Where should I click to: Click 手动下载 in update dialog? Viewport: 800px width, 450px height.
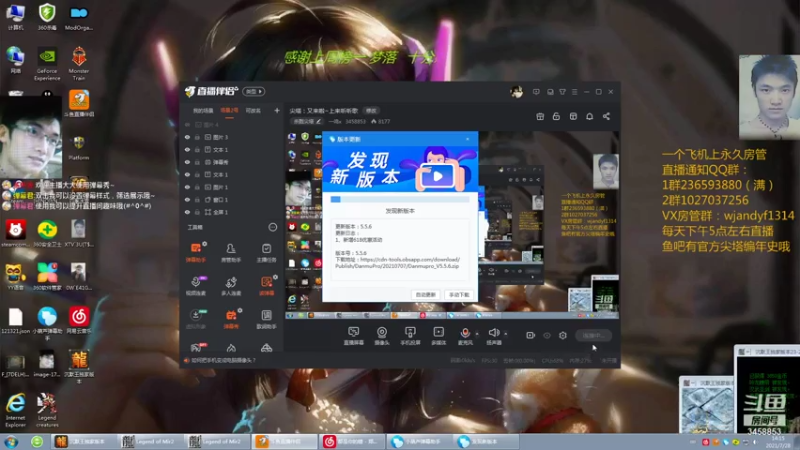click(459, 295)
